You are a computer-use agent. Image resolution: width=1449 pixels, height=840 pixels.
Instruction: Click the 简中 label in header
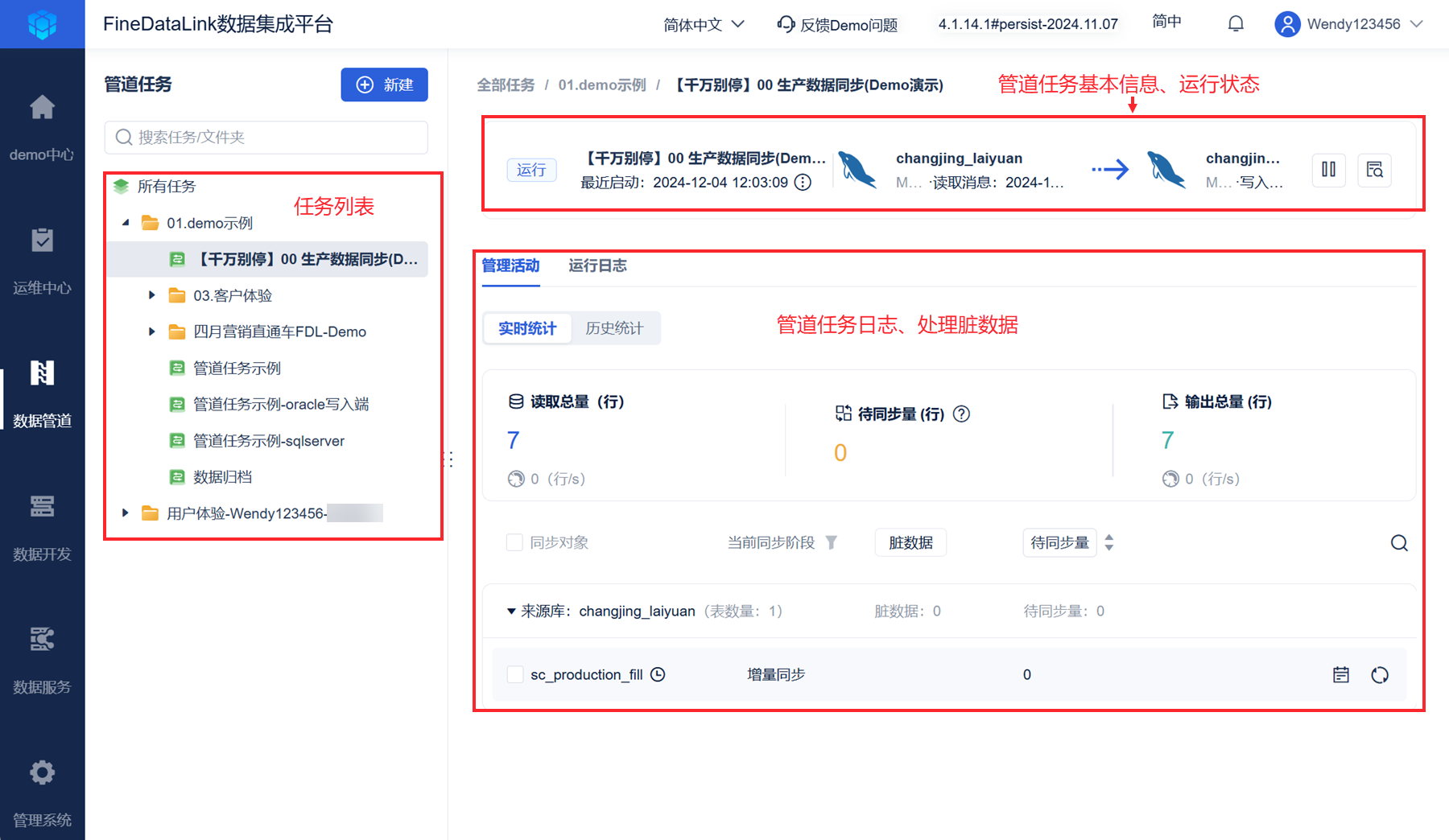click(1166, 22)
